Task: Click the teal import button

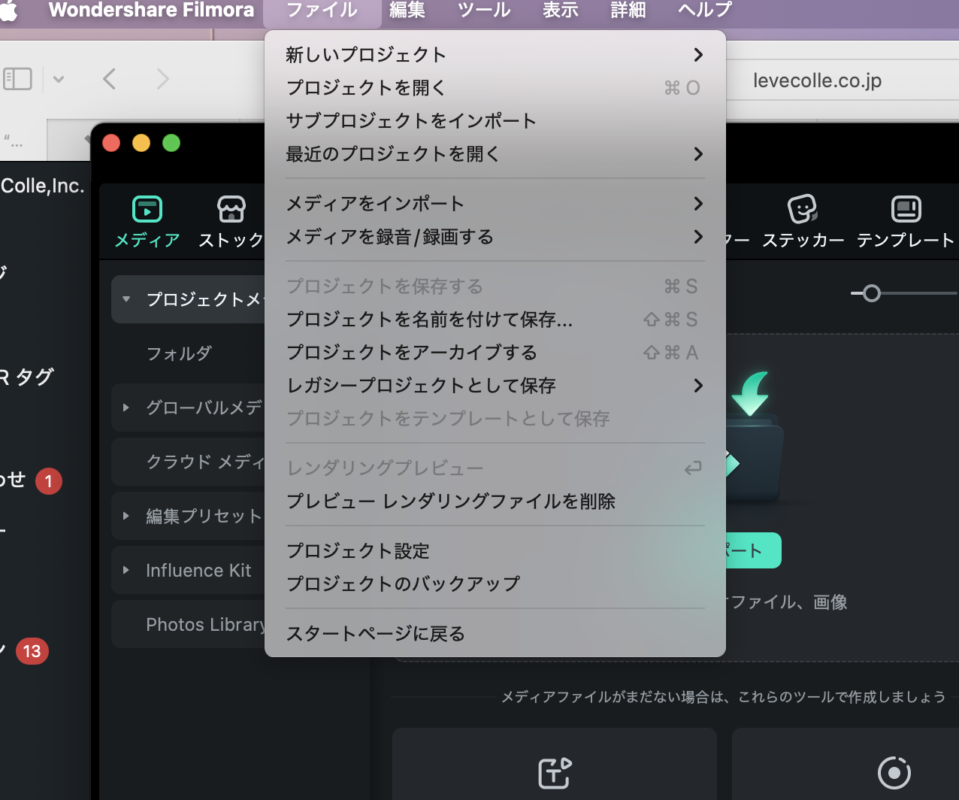Action: point(753,550)
